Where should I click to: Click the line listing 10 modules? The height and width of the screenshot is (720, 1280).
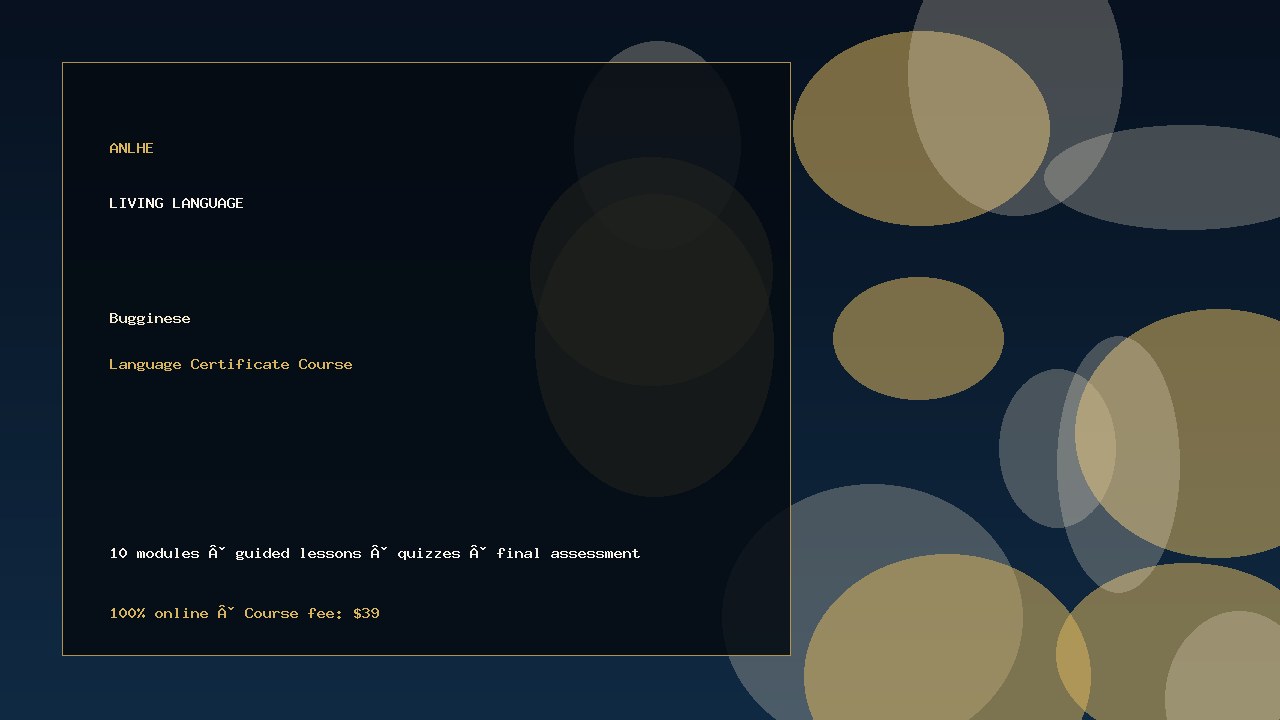[375, 553]
